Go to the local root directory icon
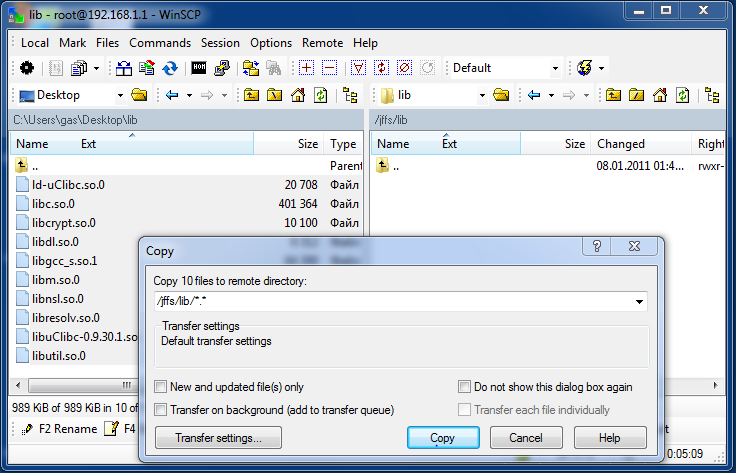This screenshot has height=473, width=736. [275, 95]
